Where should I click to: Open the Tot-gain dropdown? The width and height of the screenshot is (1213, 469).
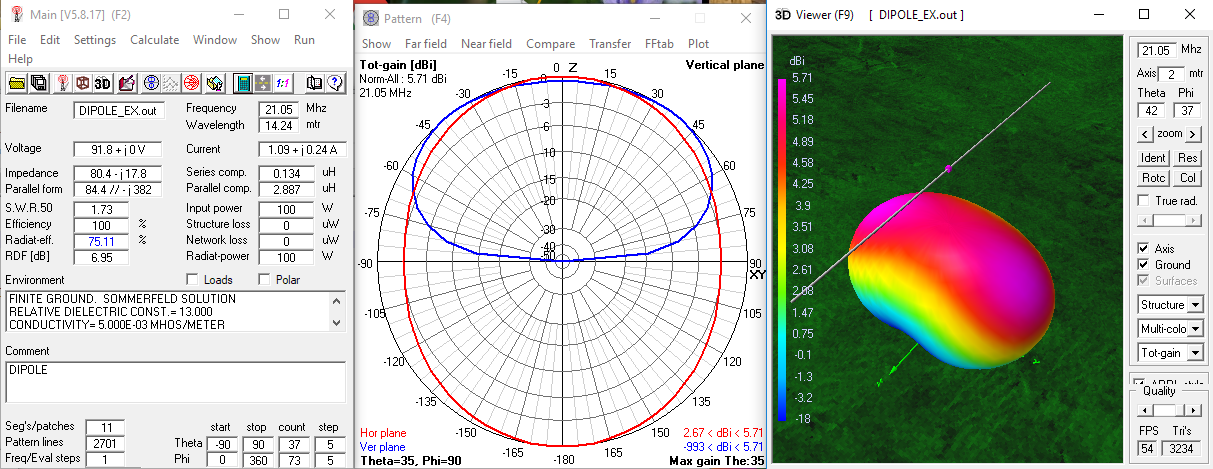[x=1170, y=352]
